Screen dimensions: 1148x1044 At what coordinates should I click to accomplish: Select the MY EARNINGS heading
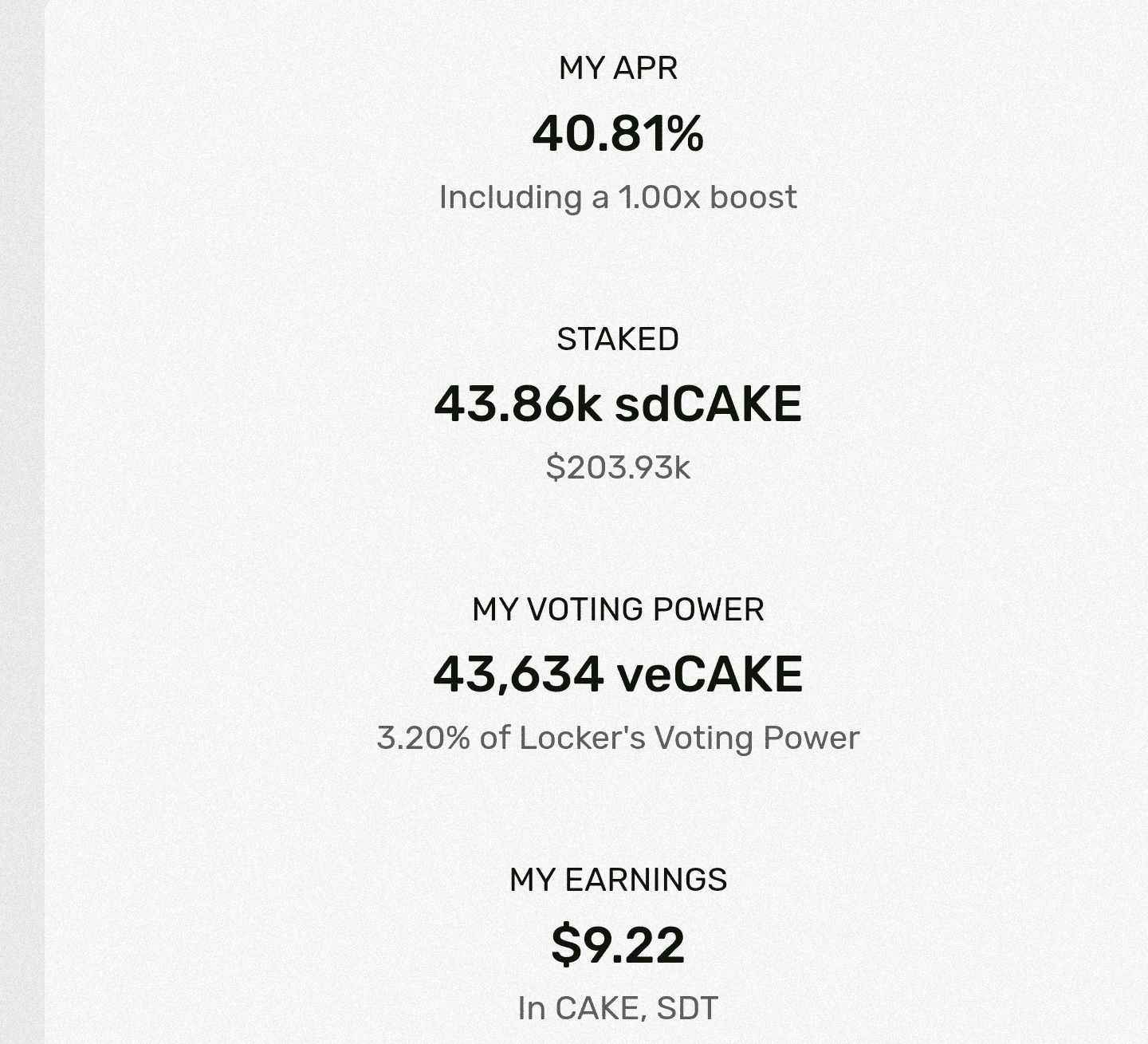(x=618, y=880)
